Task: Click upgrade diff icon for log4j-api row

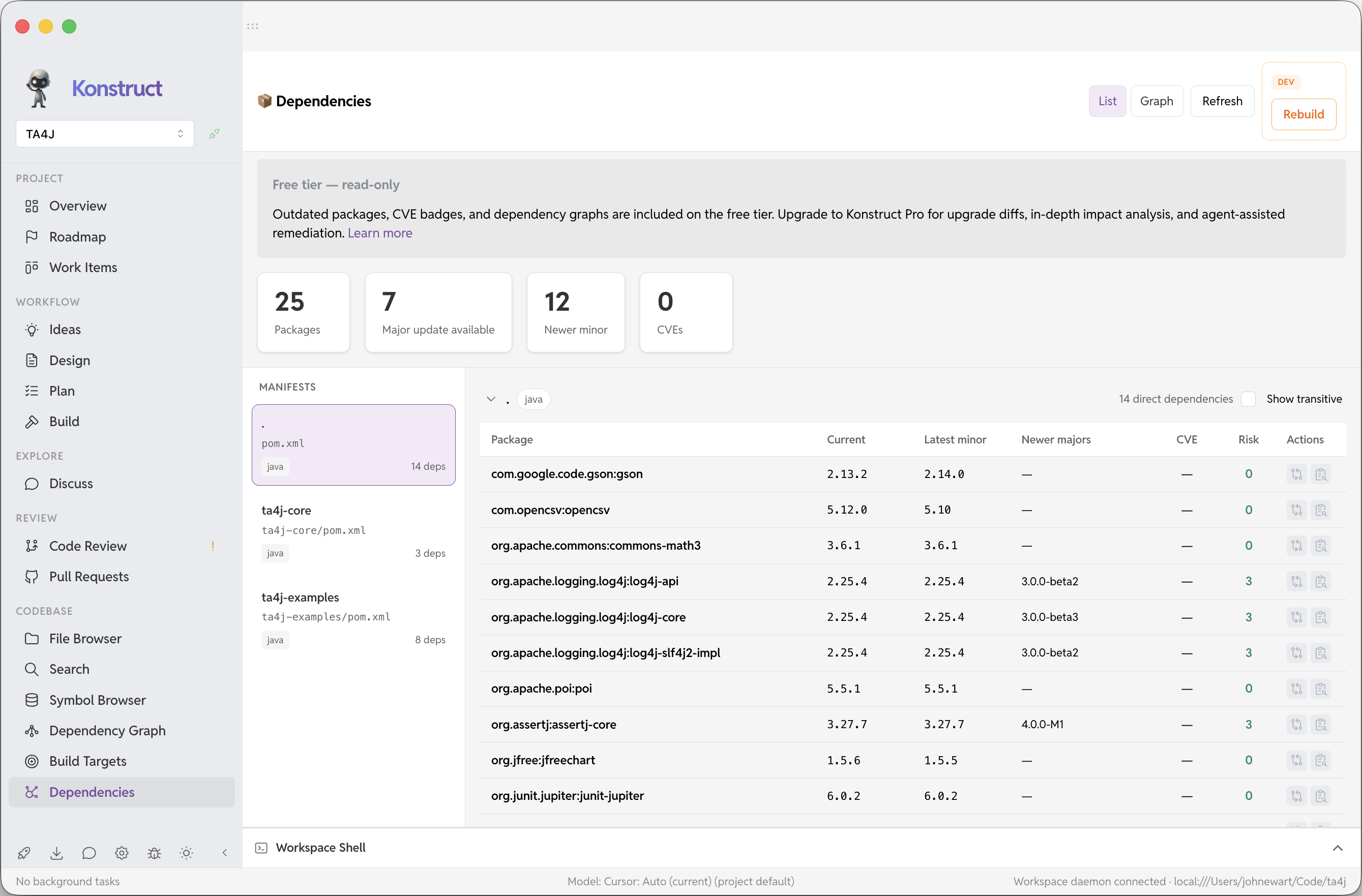Action: (1297, 581)
